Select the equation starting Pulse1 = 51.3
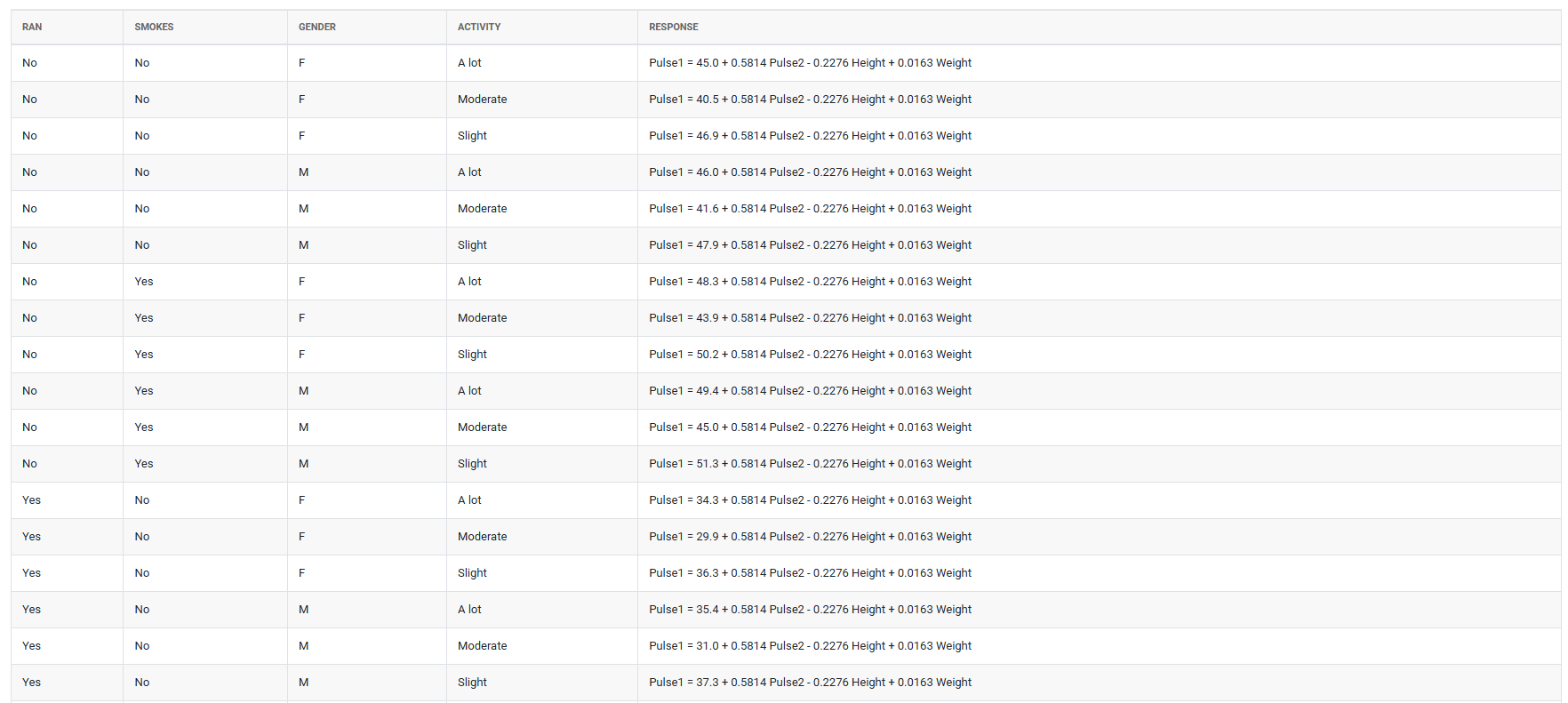The width and height of the screenshot is (1568, 703). [810, 464]
